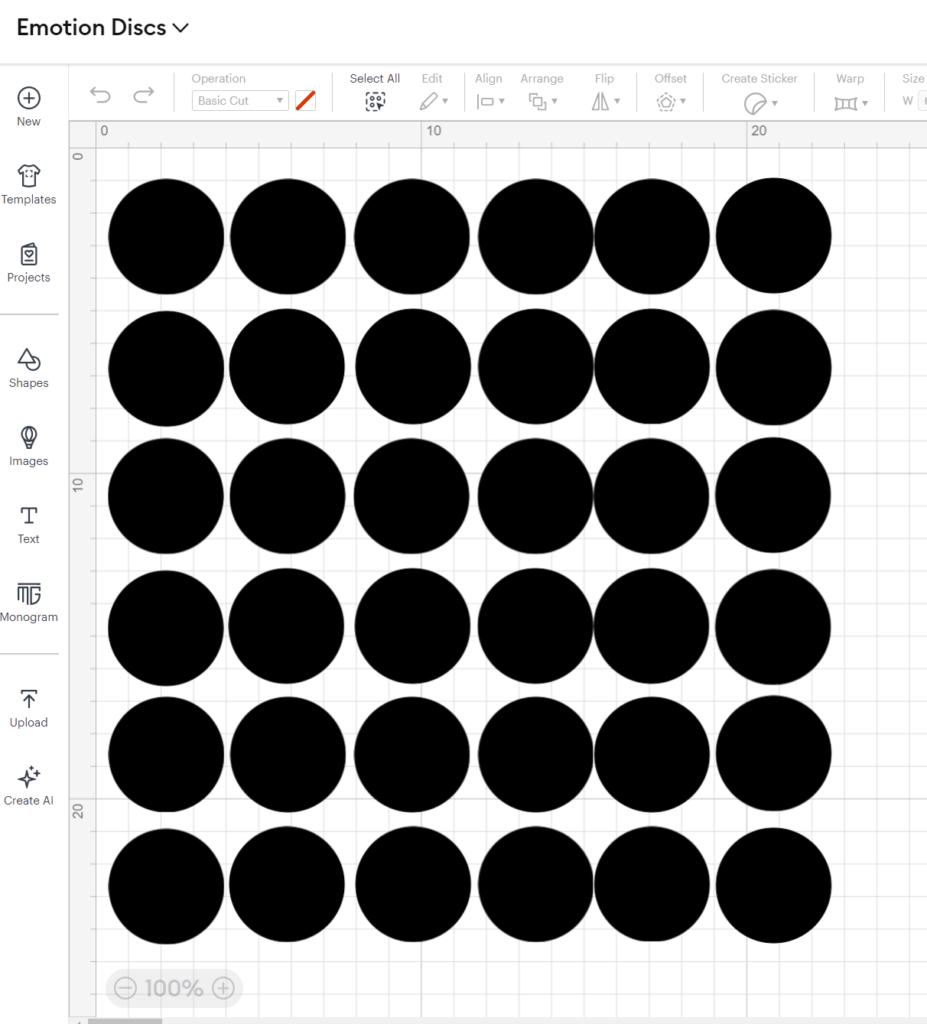Open the Shapes panel

[29, 360]
